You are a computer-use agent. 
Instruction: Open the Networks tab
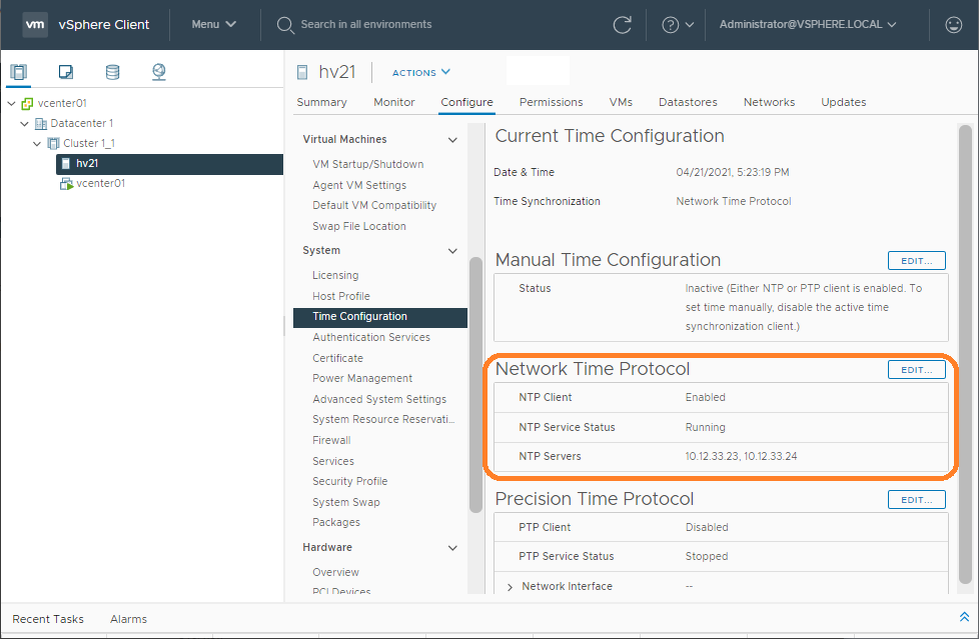tap(769, 102)
